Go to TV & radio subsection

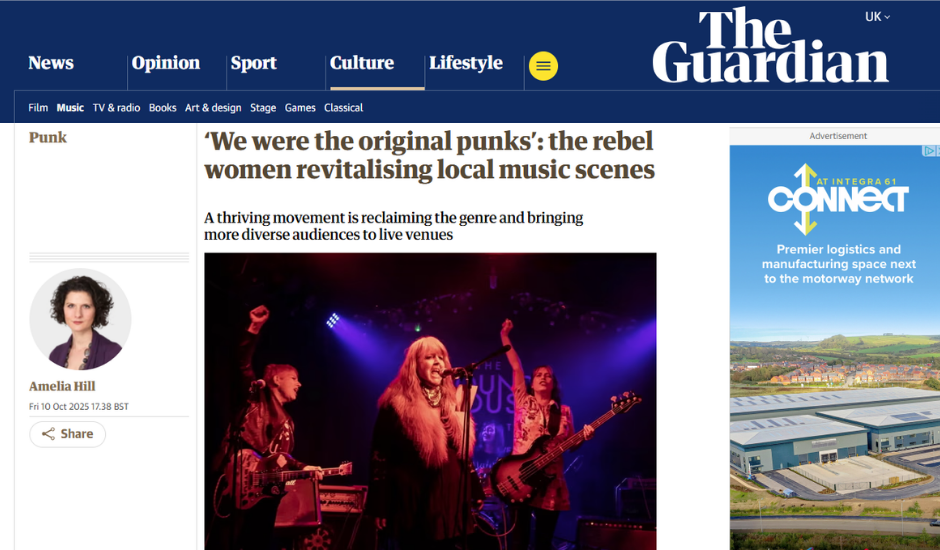pyautogui.click(x=116, y=108)
